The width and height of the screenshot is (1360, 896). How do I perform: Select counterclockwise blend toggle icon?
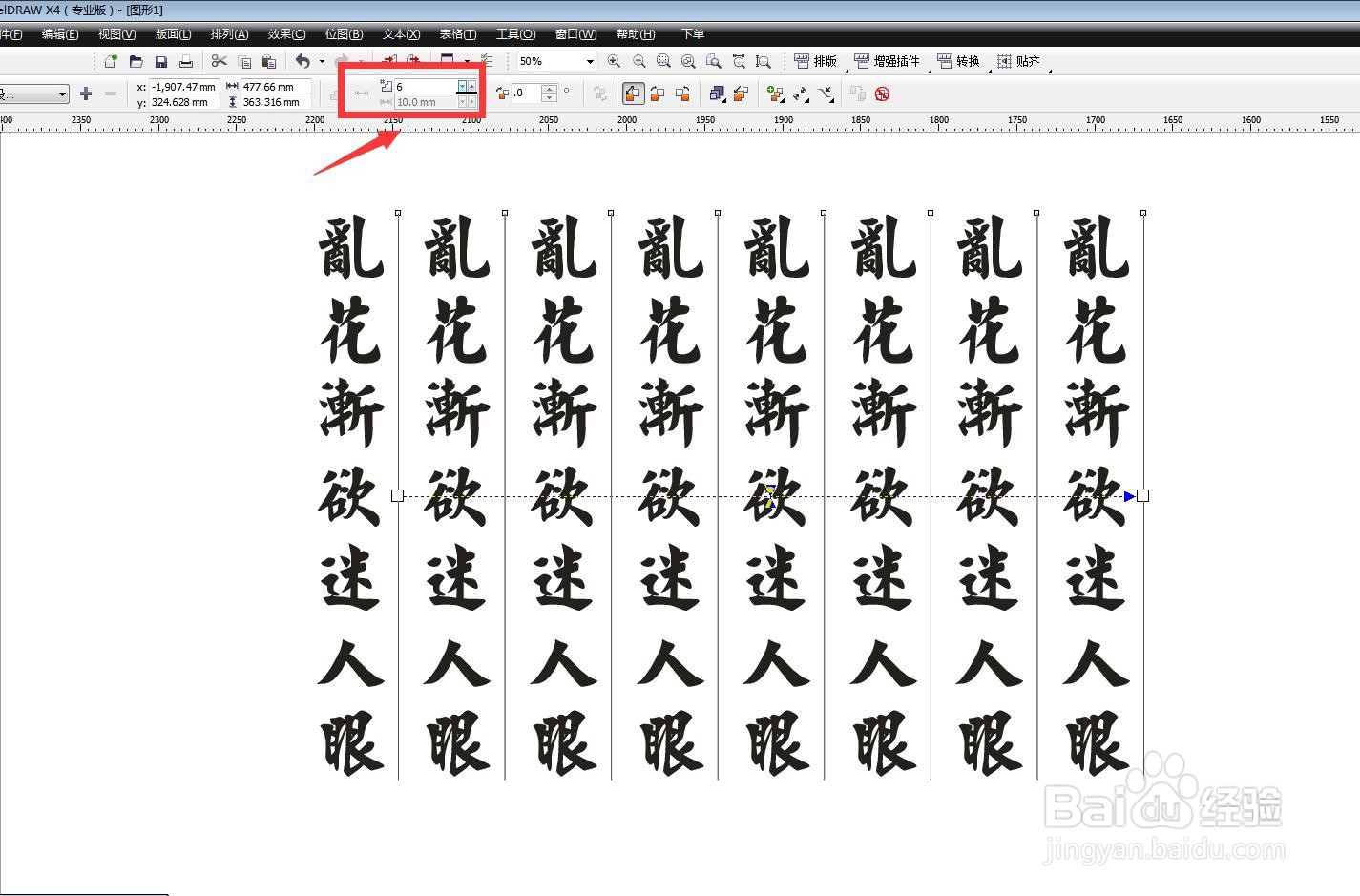pyautogui.click(x=682, y=94)
